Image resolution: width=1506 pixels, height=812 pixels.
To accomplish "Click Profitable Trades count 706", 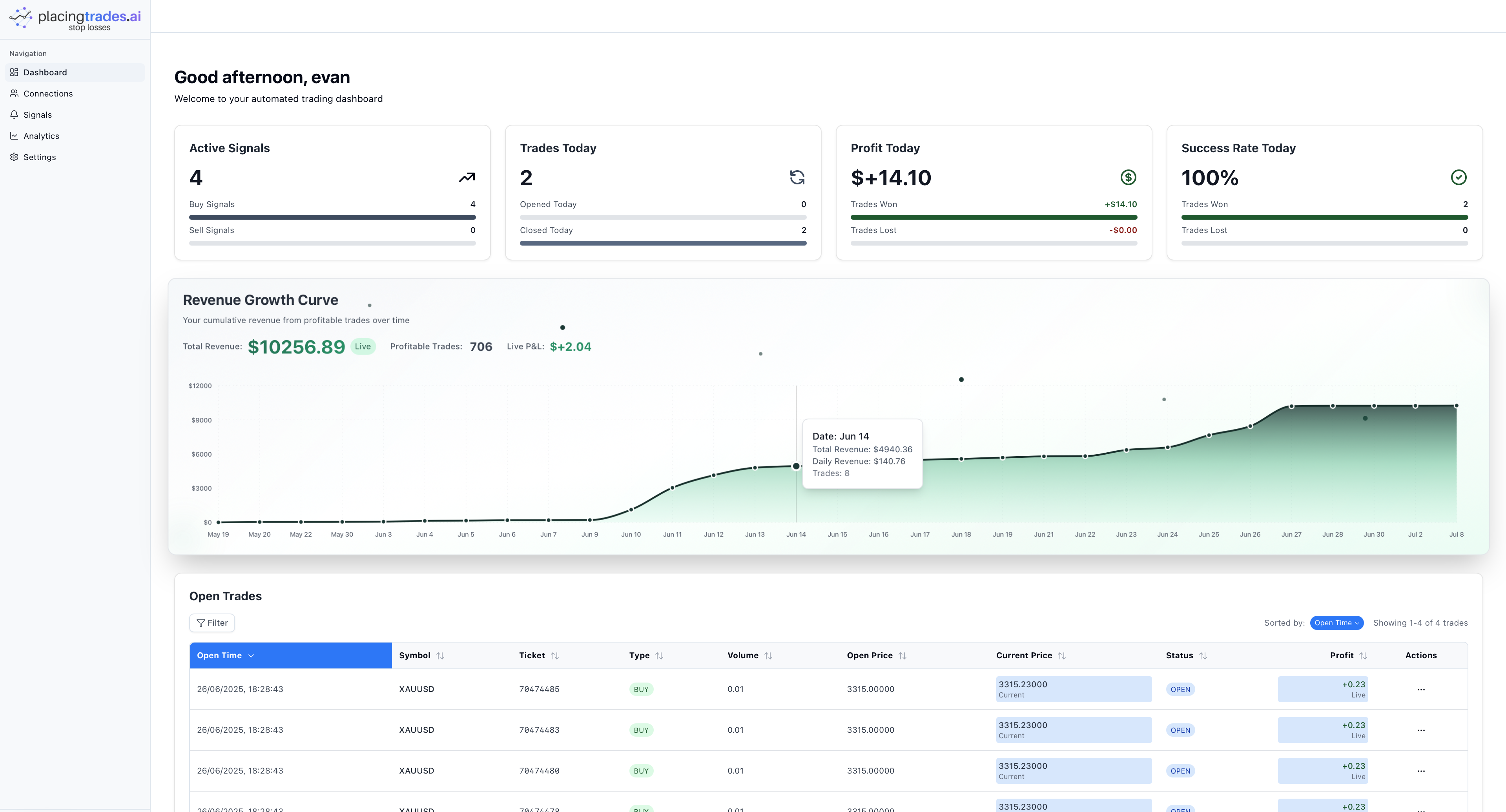I will (481, 347).
